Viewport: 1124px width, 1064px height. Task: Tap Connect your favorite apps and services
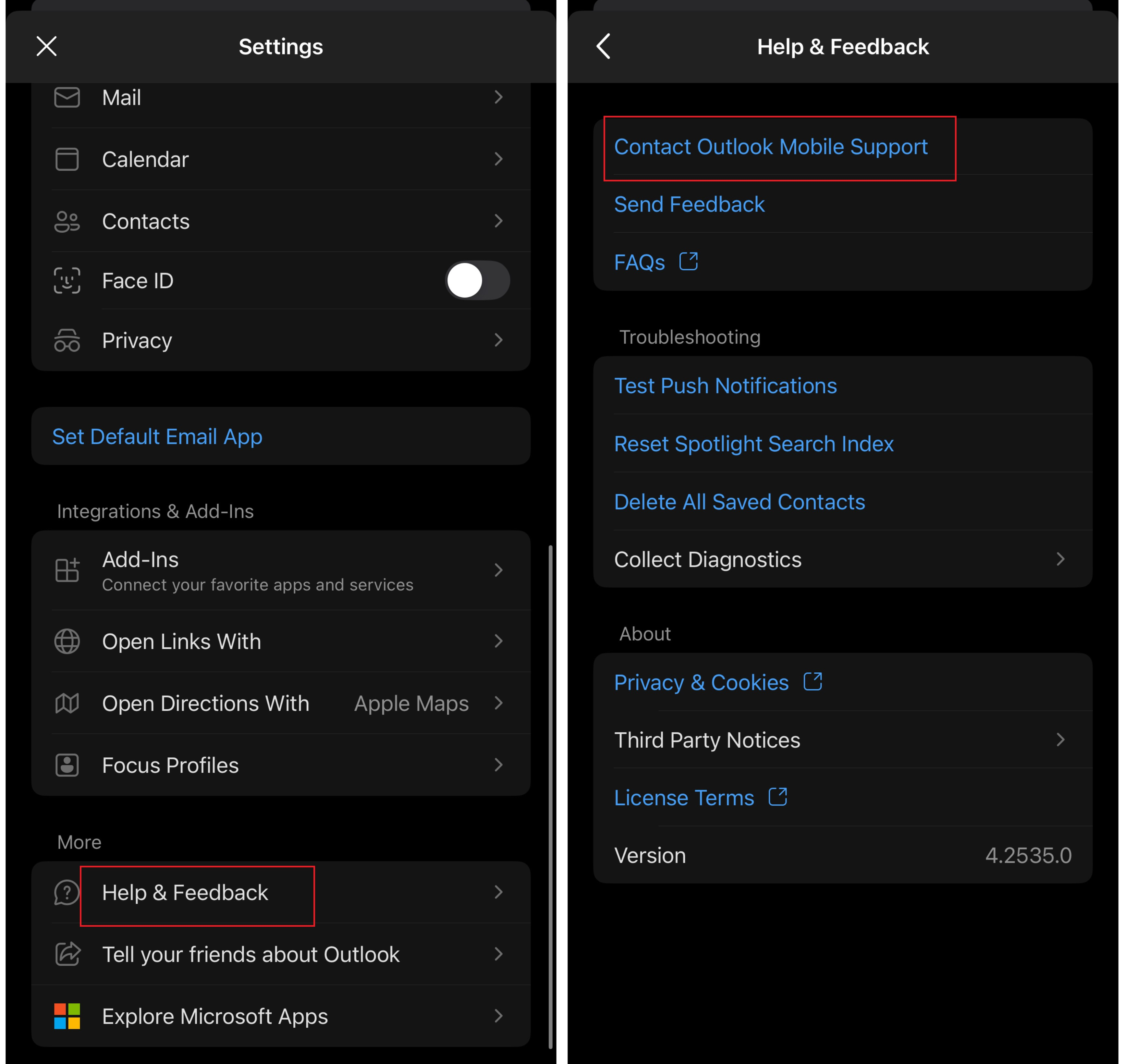[257, 585]
